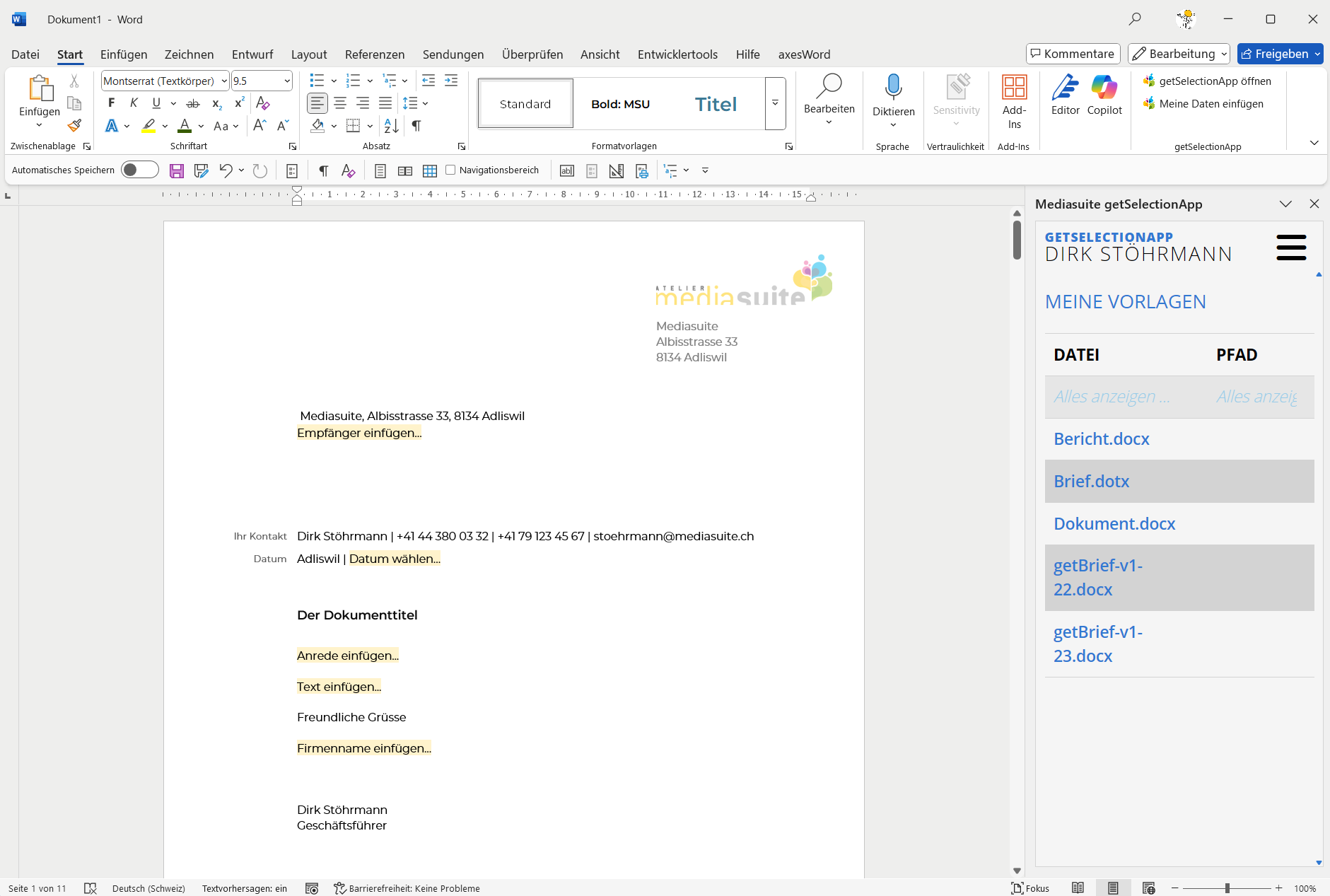Open the Datei menu
This screenshot has height=896, width=1330.
click(25, 54)
